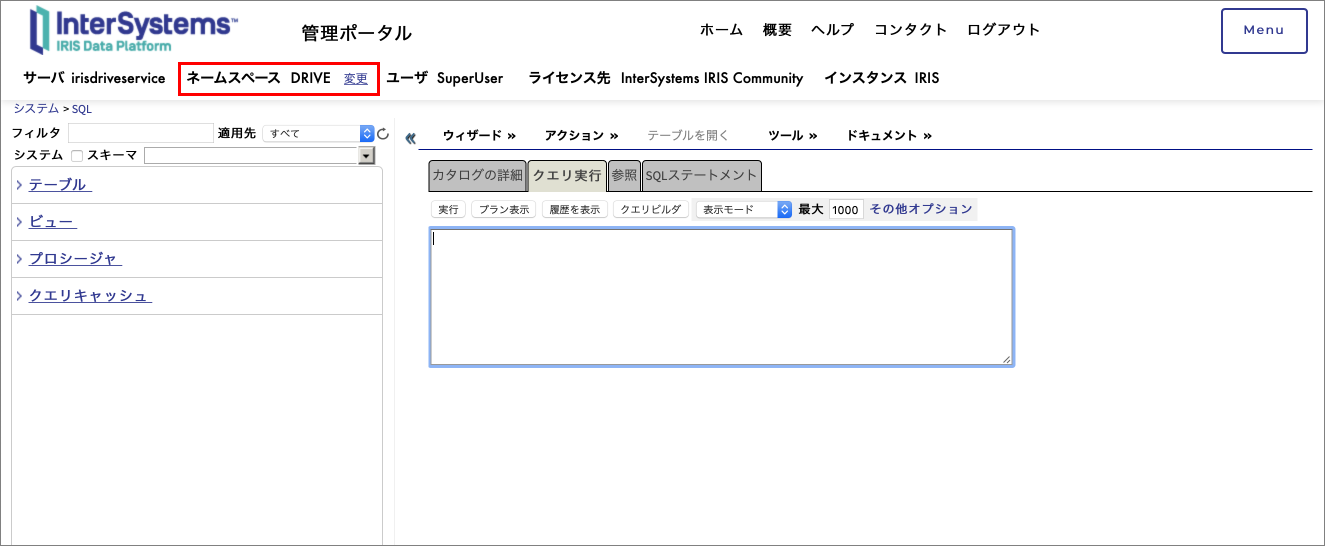Click その他オプション link
The width and height of the screenshot is (1325, 546).
click(921, 209)
